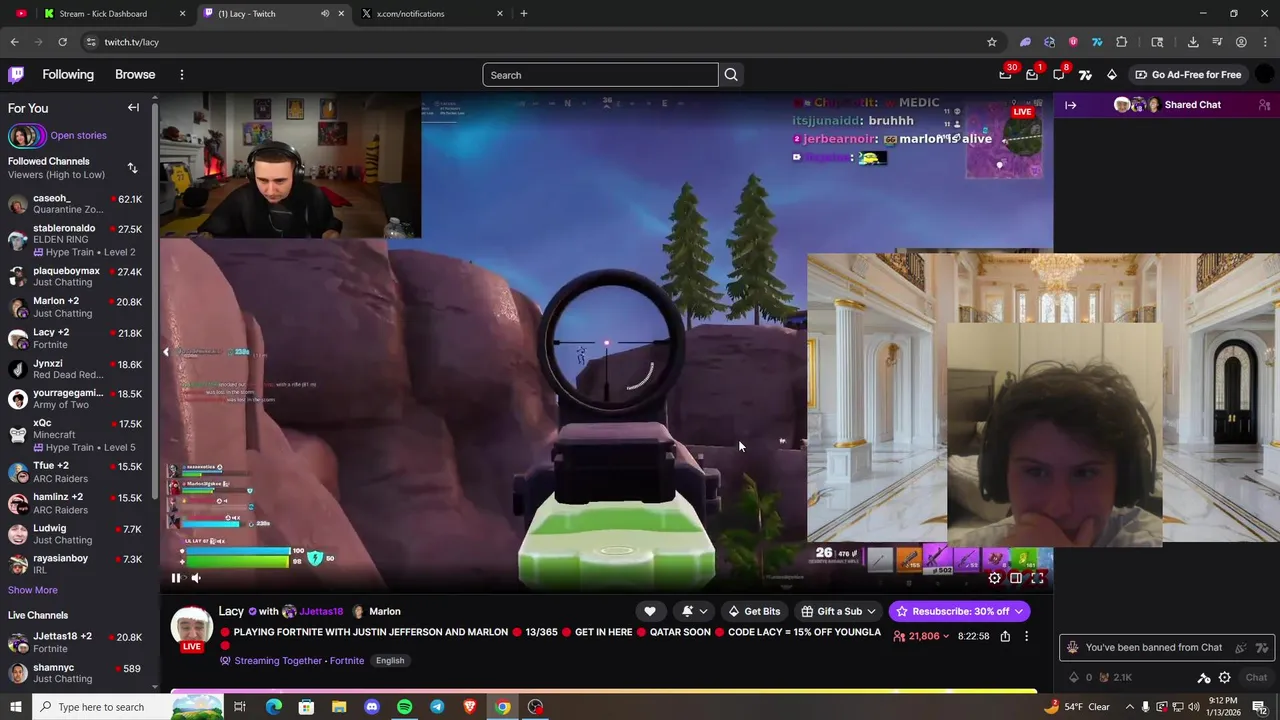Open the Chrome extensions puzzle icon
Screen dimensions: 1280x720
point(1121,42)
